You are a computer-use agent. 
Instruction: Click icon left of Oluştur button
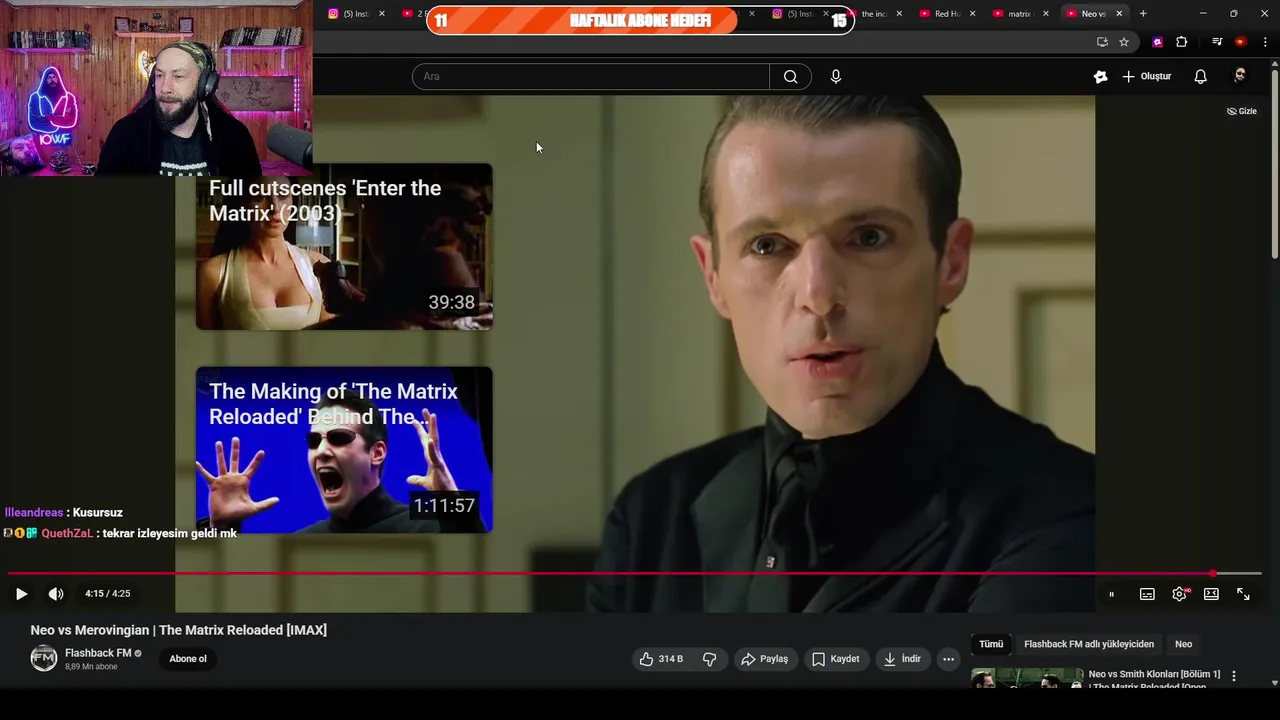point(1101,77)
